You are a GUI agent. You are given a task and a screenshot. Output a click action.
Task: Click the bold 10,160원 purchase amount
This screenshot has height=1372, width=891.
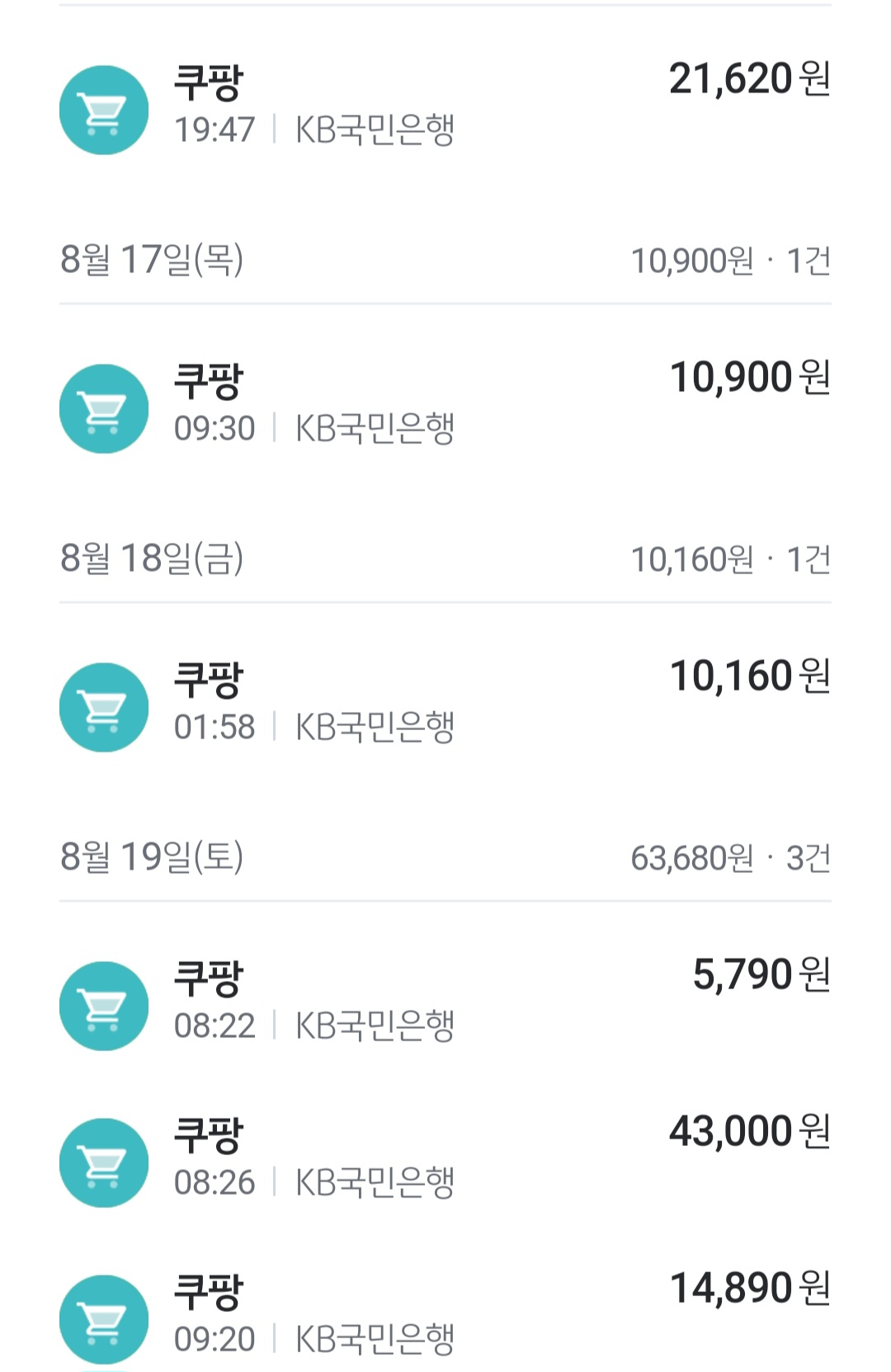click(749, 677)
